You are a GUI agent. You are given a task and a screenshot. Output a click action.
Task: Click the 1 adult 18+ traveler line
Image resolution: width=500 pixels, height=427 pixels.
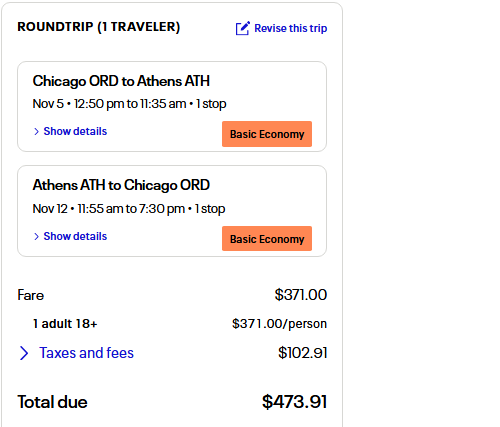pyautogui.click(x=65, y=324)
